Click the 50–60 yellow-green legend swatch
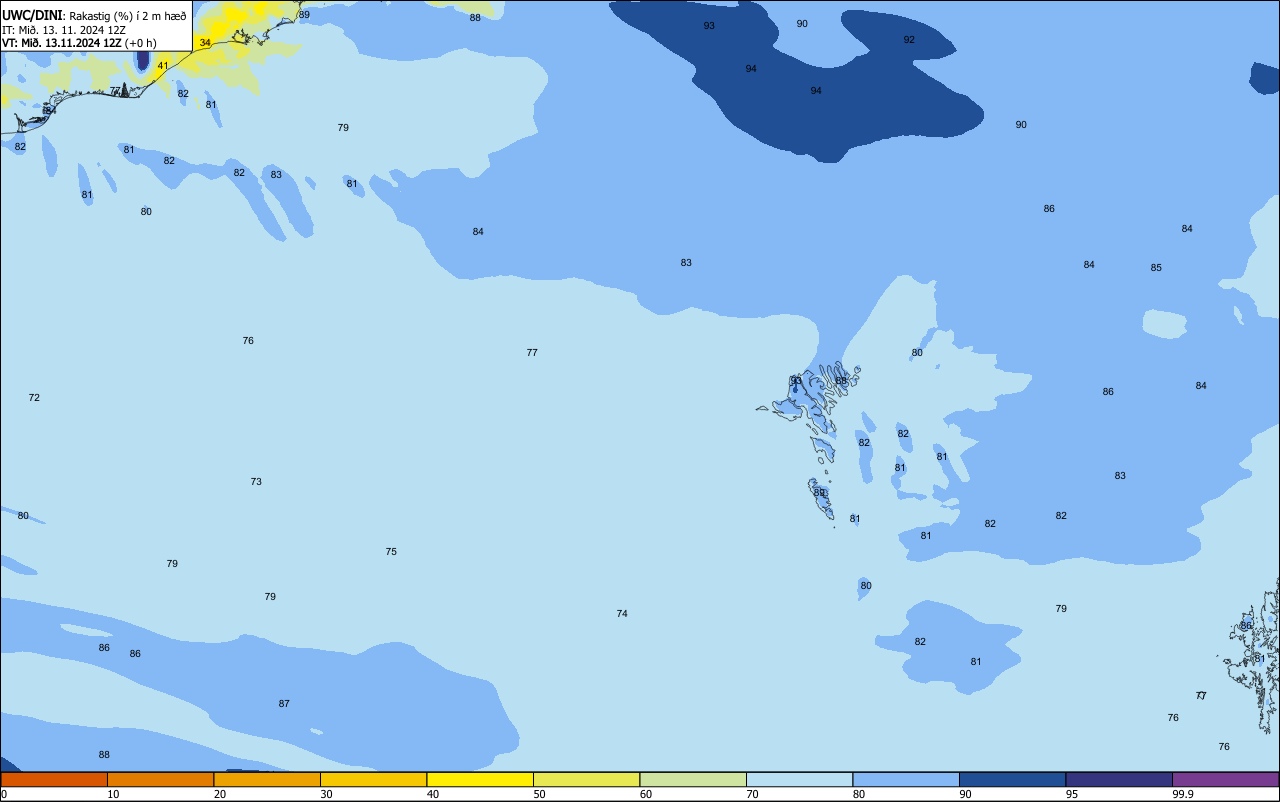1280x802 pixels. [x=586, y=779]
